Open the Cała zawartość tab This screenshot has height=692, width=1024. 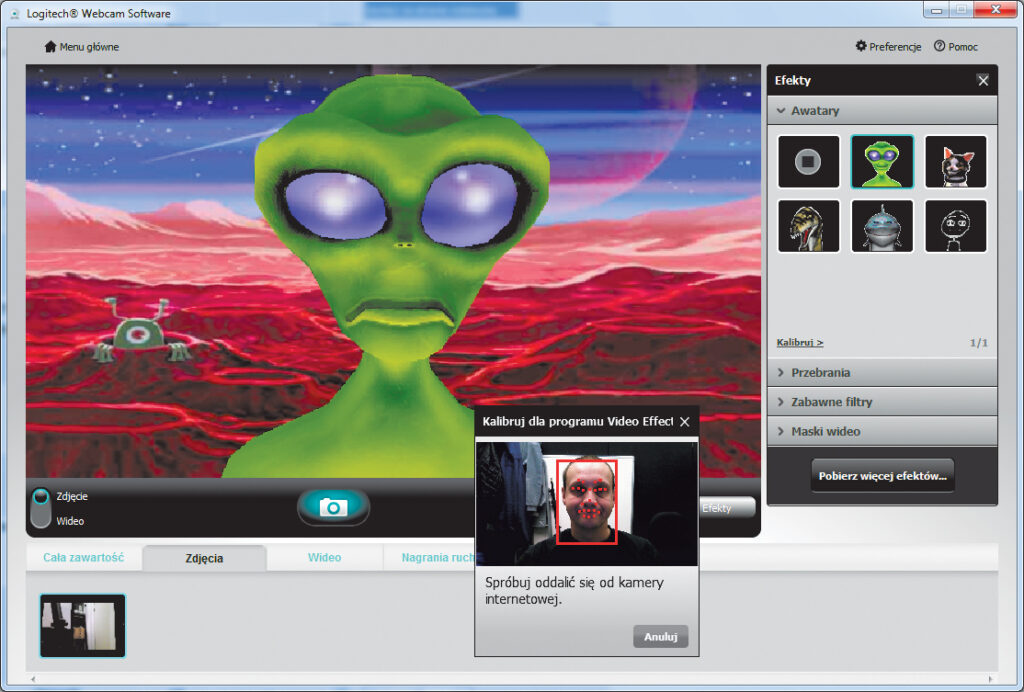83,558
